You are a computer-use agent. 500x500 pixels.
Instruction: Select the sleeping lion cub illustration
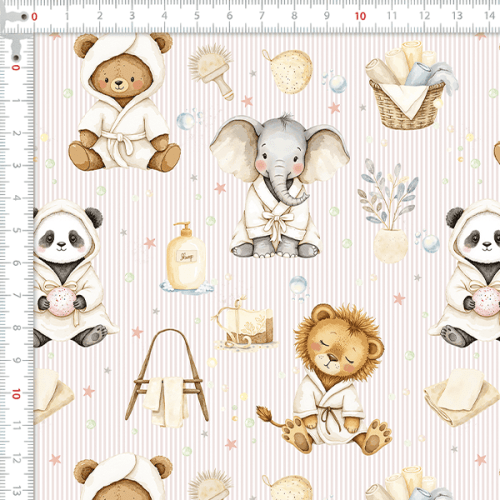pyautogui.click(x=328, y=379)
